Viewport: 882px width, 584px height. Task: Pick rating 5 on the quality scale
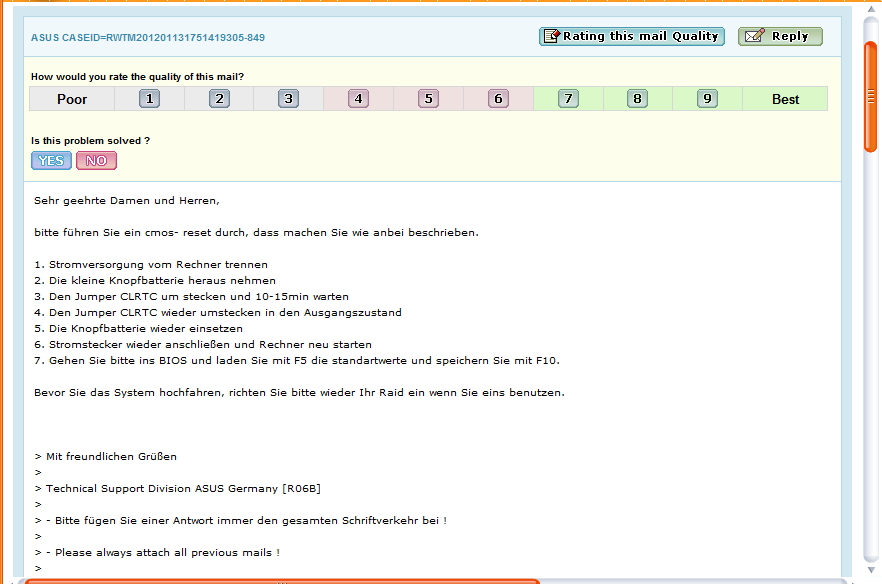click(x=428, y=99)
